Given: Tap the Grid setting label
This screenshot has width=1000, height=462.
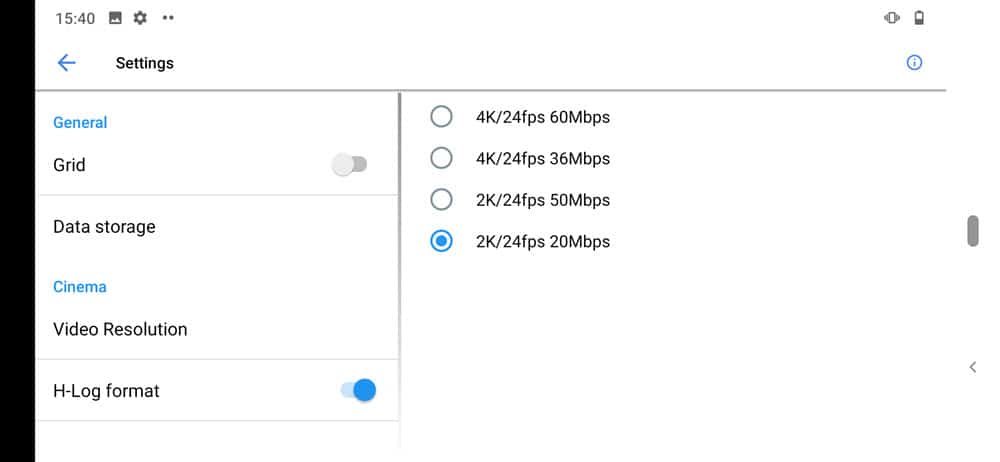Looking at the screenshot, I should tap(69, 165).
